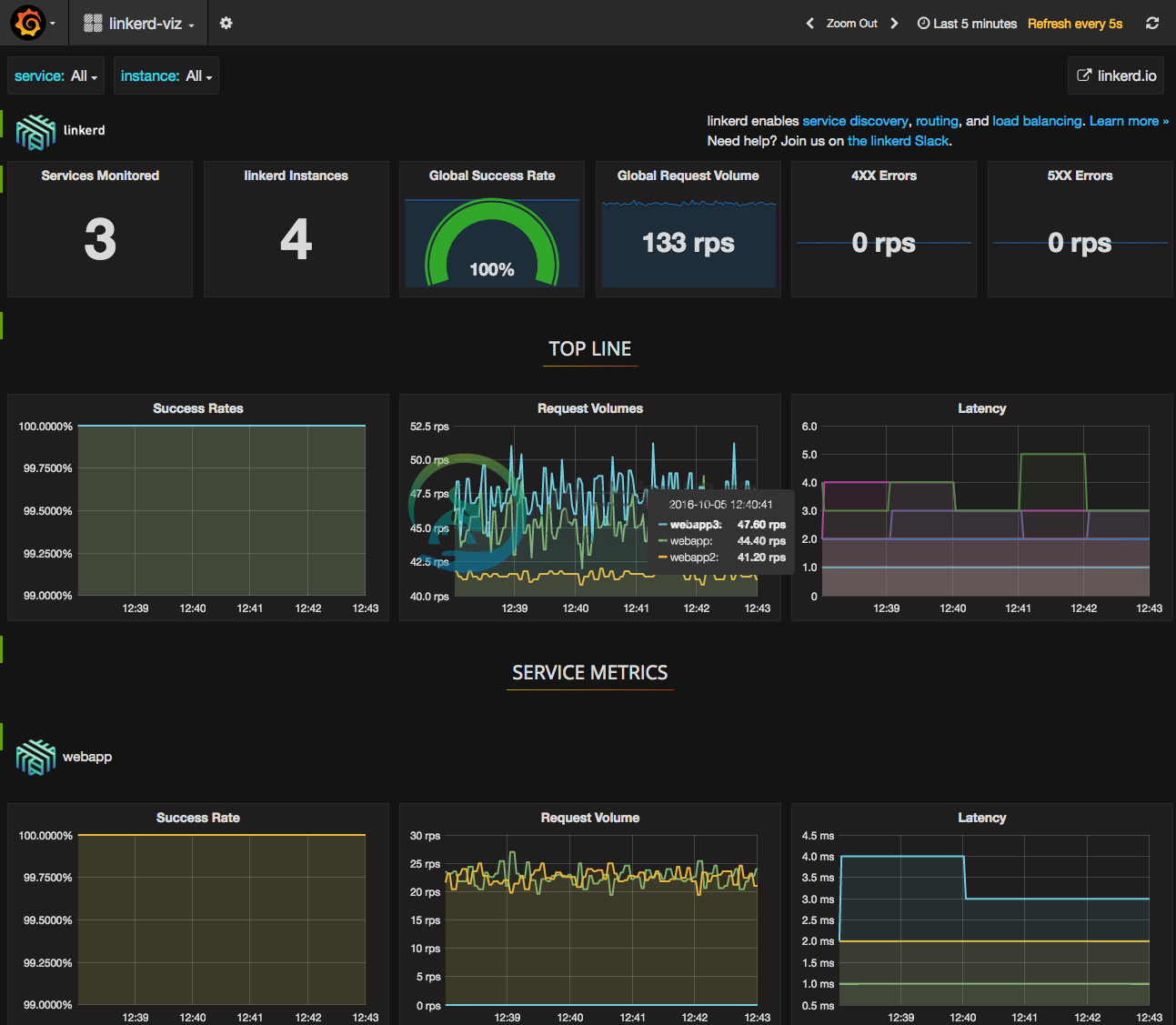Open the linkerd.io external link
The image size is (1176, 1025).
pyautogui.click(x=1117, y=75)
